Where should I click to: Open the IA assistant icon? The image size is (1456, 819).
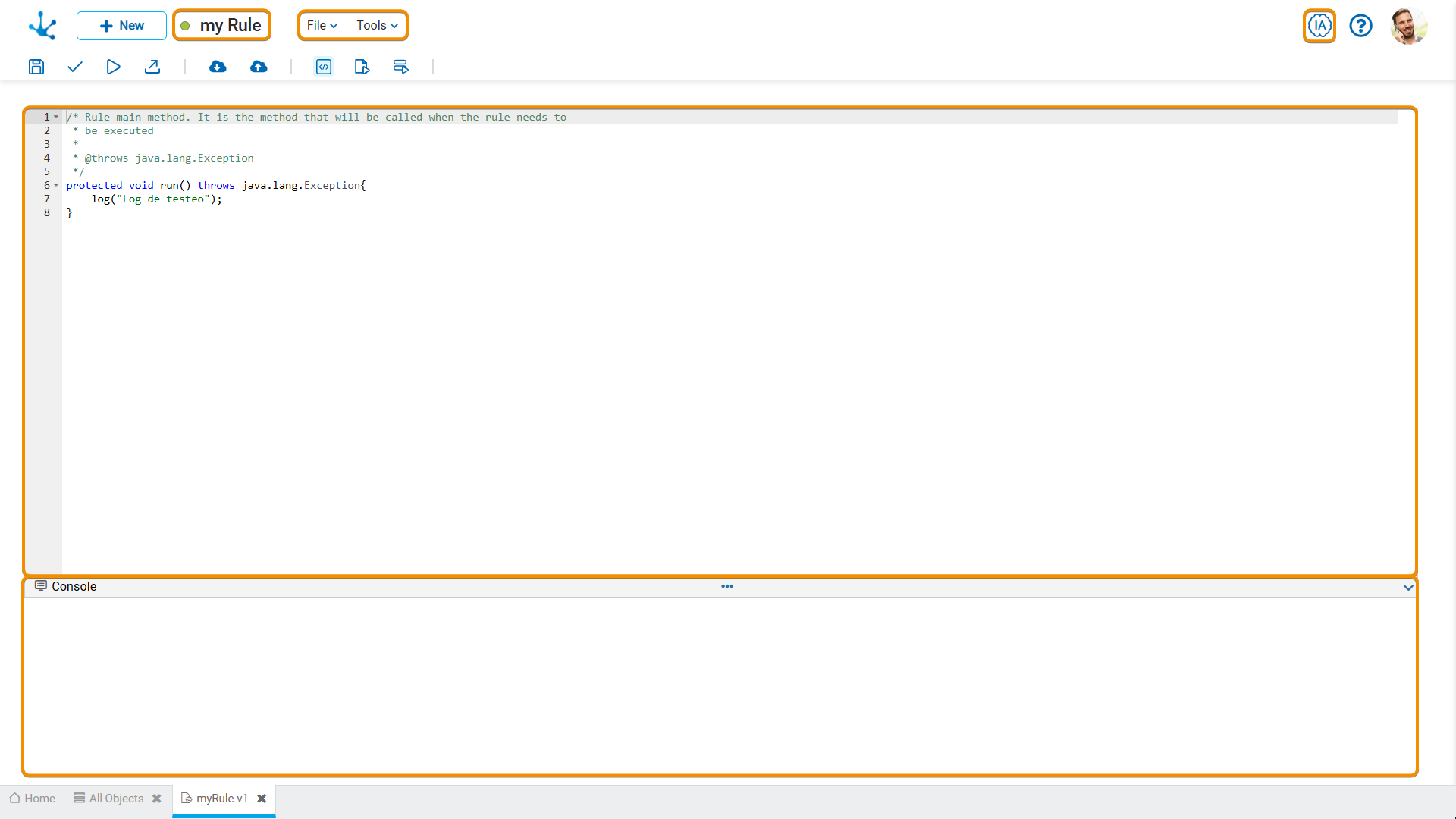click(x=1319, y=26)
